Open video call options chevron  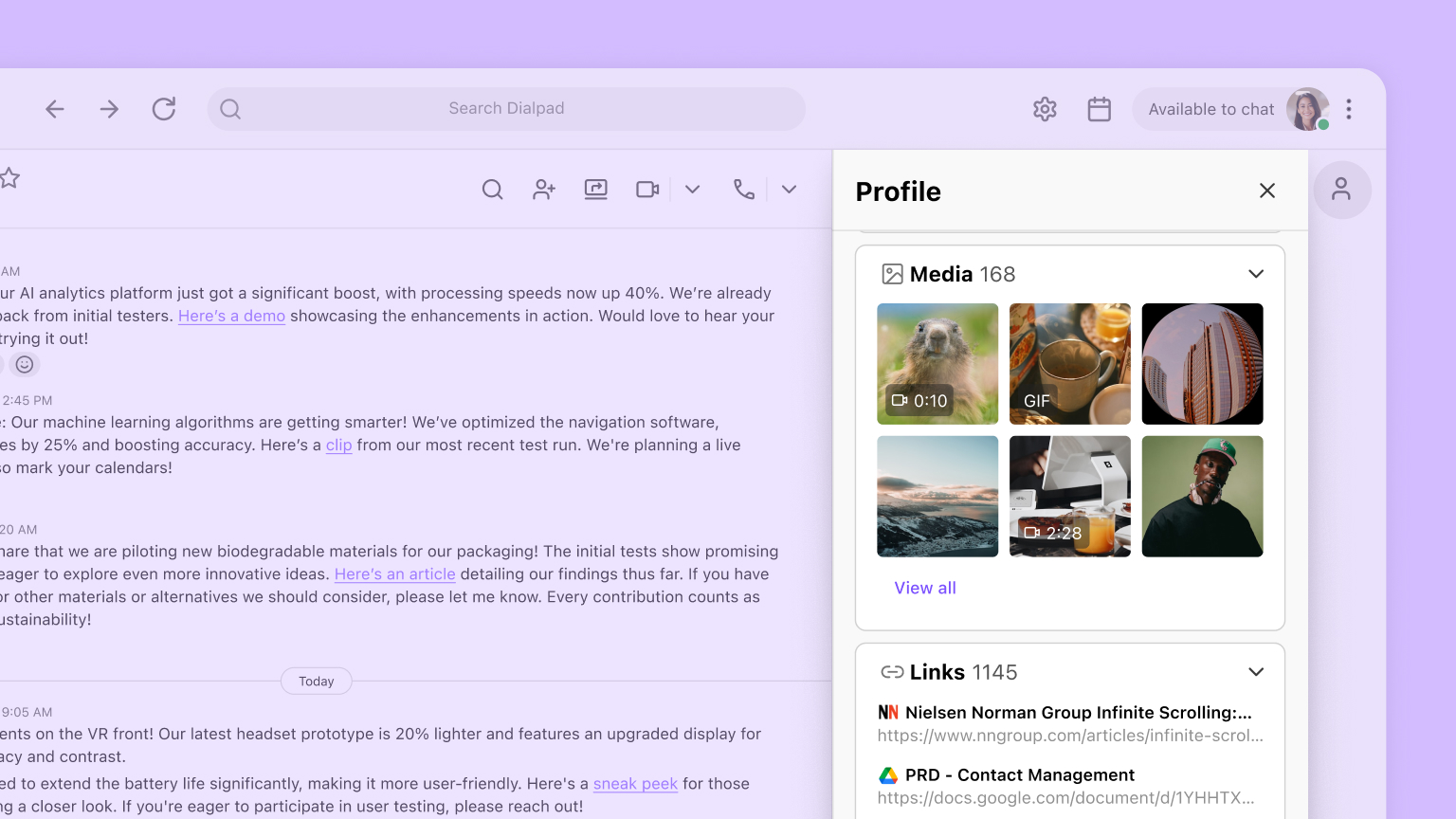click(x=692, y=189)
